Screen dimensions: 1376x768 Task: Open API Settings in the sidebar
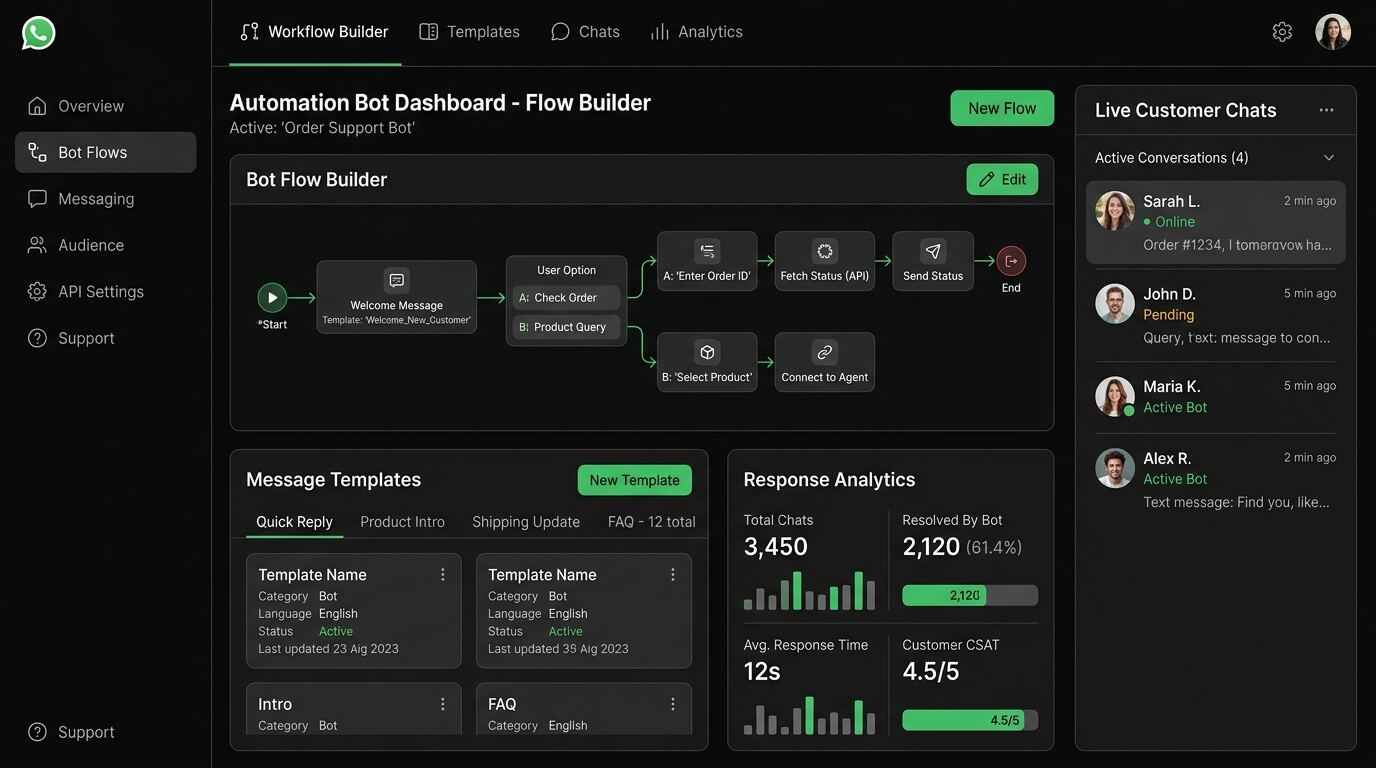pos(105,292)
